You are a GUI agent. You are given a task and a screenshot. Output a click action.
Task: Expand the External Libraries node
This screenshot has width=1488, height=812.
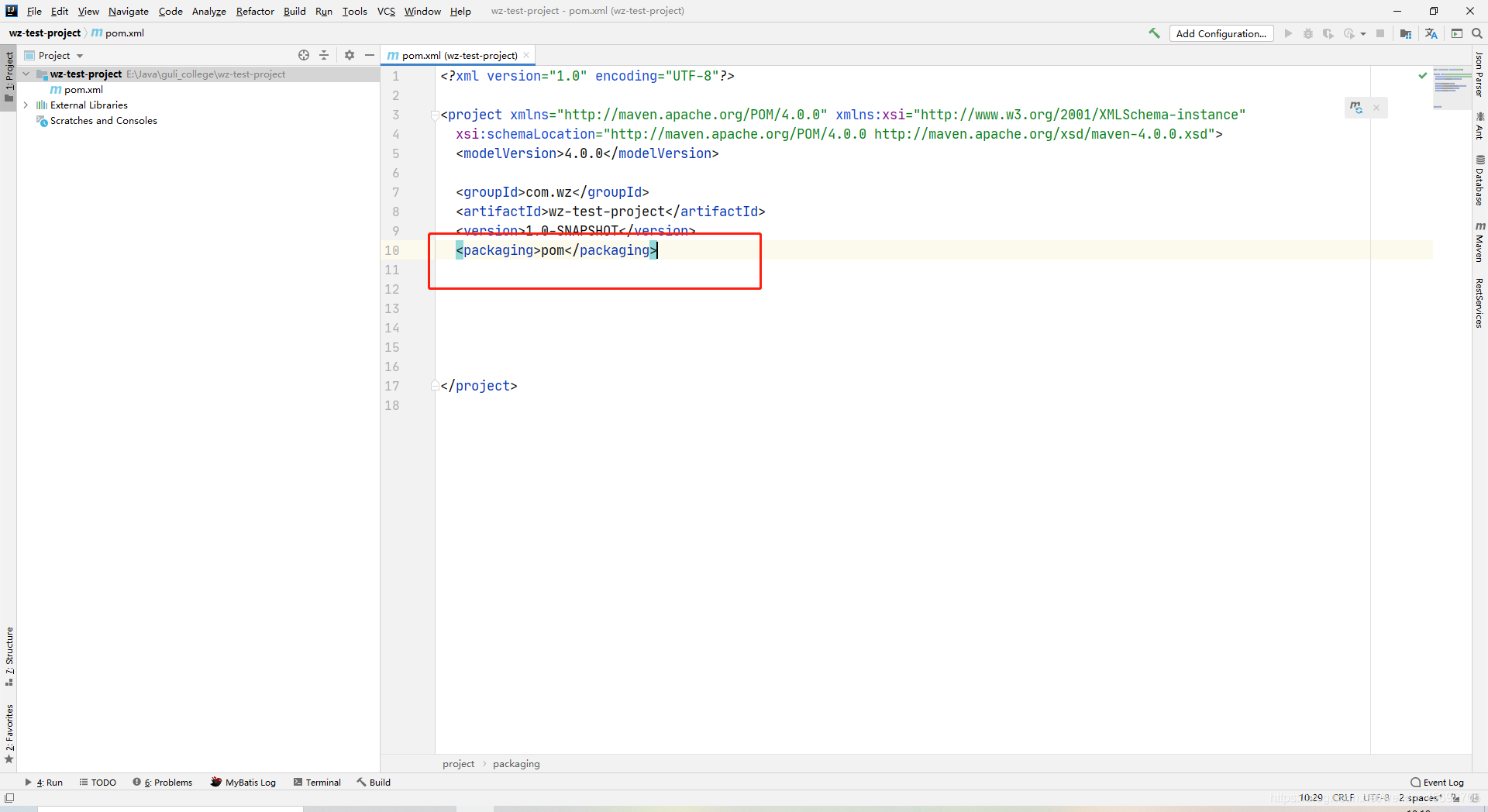click(26, 105)
